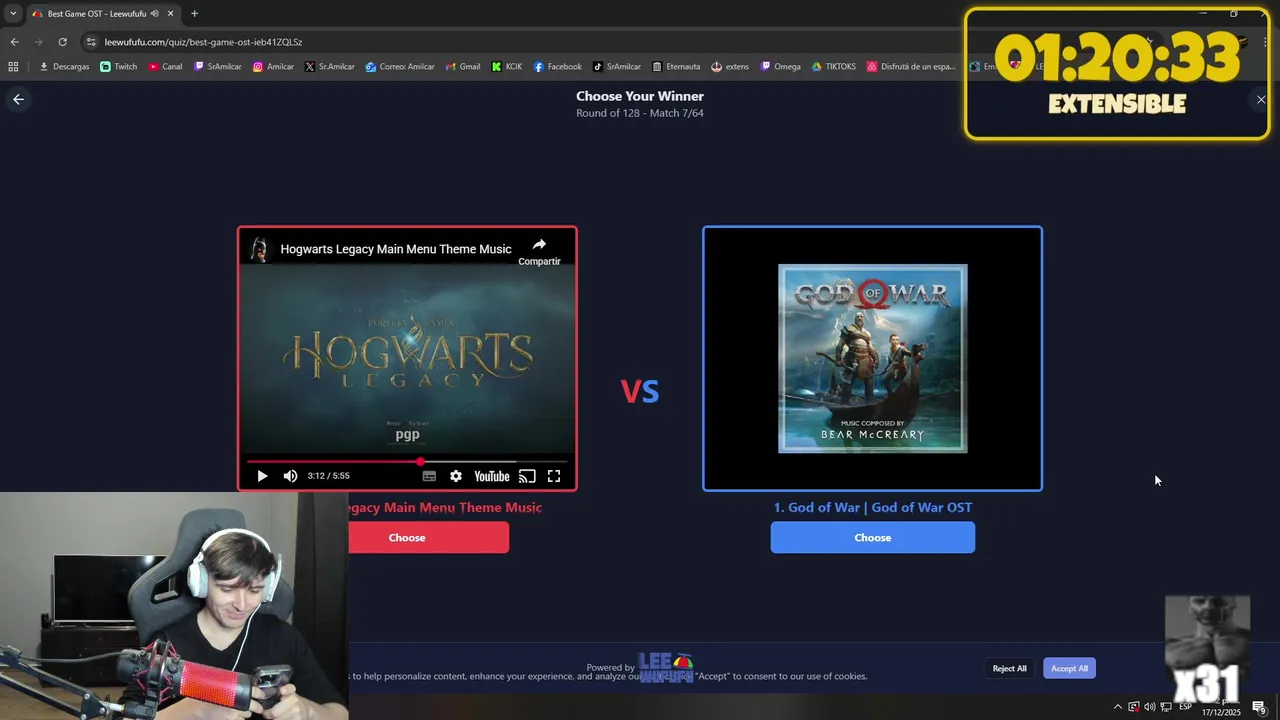This screenshot has width=1280, height=720.
Task: Open the apps grid in bookmarks bar
Action: [13, 67]
